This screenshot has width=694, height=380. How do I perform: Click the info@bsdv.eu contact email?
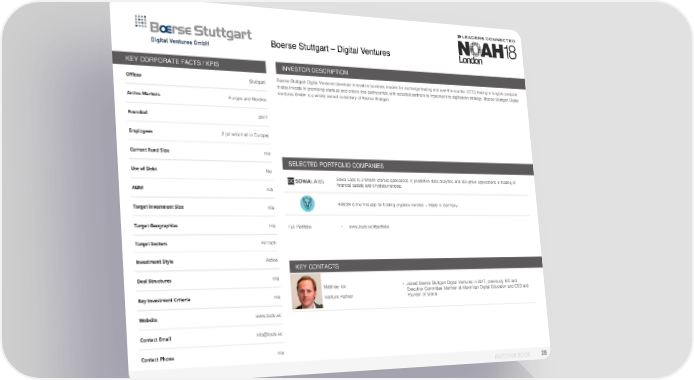tap(269, 334)
